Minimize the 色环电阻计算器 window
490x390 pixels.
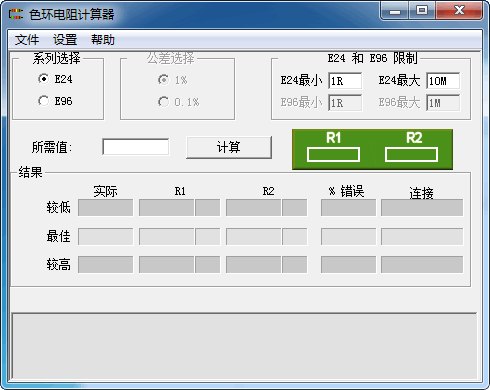395,11
